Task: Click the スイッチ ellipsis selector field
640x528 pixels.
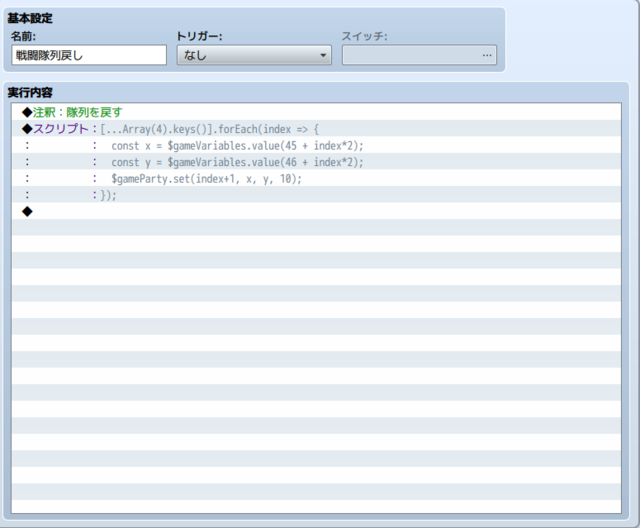Action: click(419, 55)
